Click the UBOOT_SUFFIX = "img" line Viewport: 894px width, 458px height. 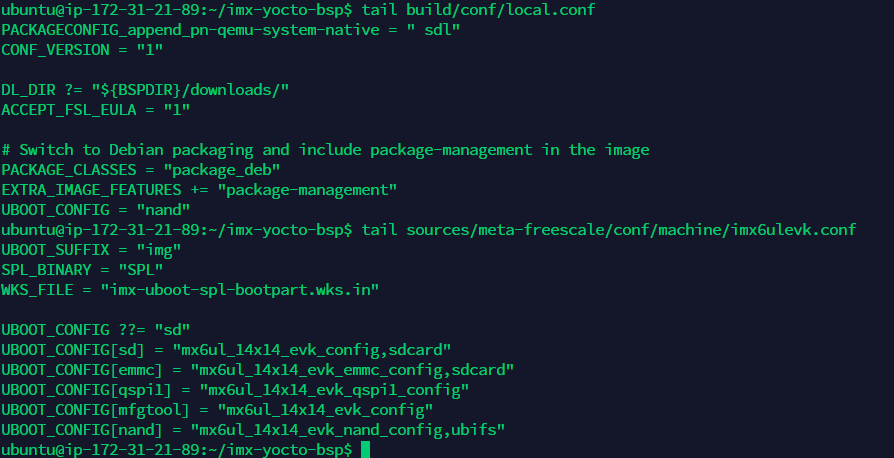pos(91,249)
